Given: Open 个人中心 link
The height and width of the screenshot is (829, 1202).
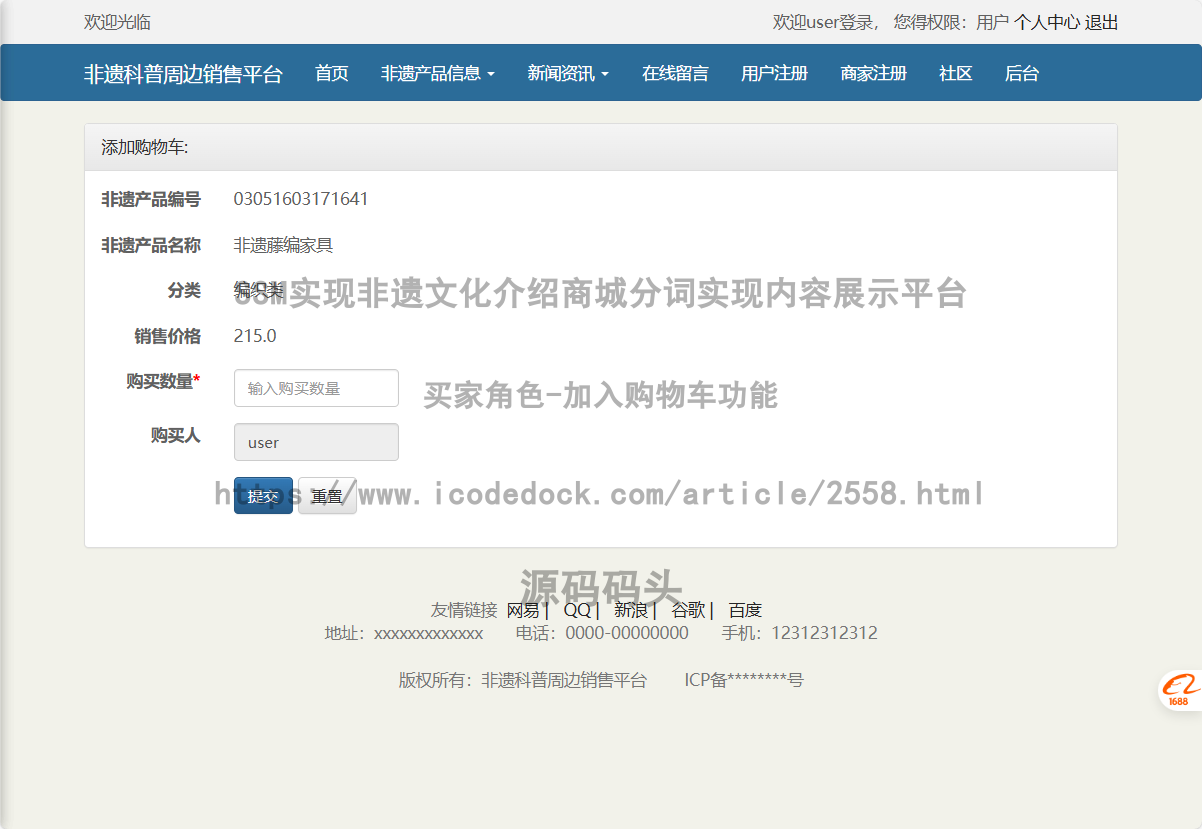Looking at the screenshot, I should click(x=1046, y=22).
